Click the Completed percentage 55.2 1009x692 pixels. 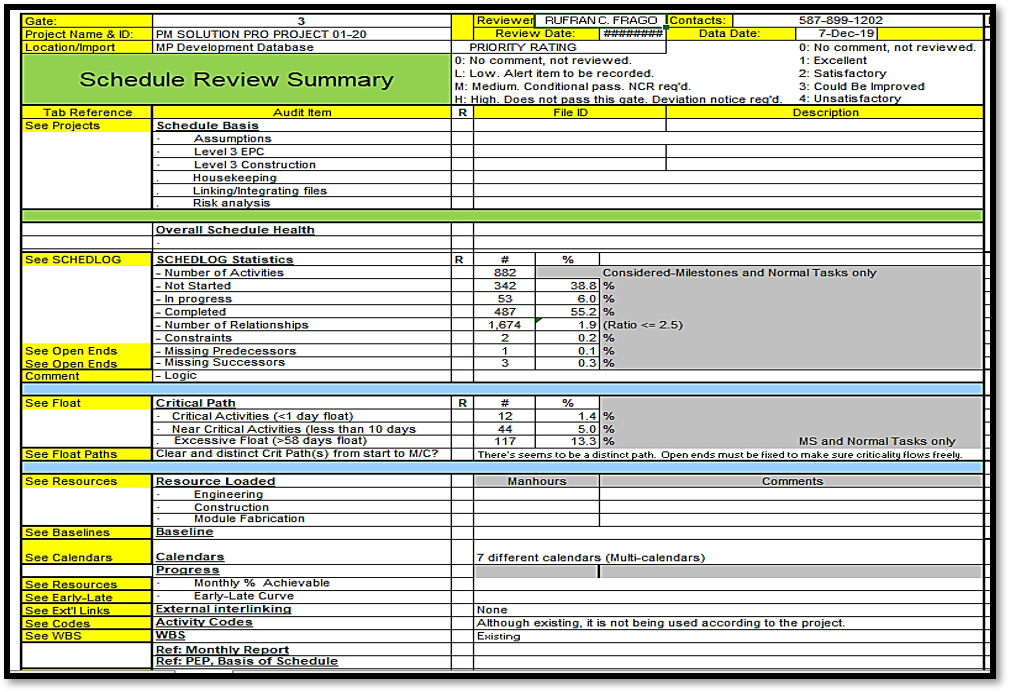pos(568,312)
